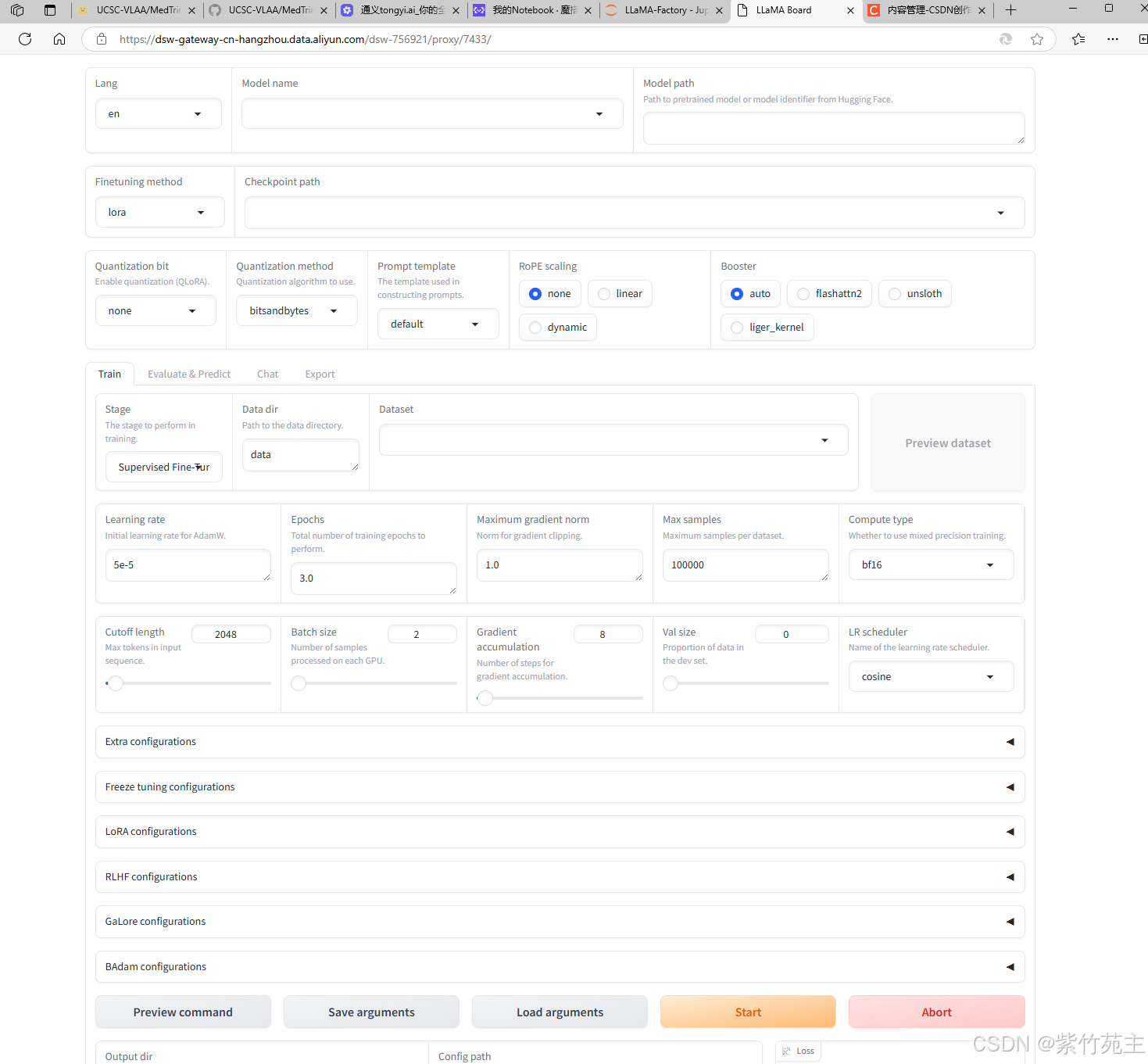Open the Checkpoint path dropdown
The image size is (1148, 1064).
click(x=635, y=213)
